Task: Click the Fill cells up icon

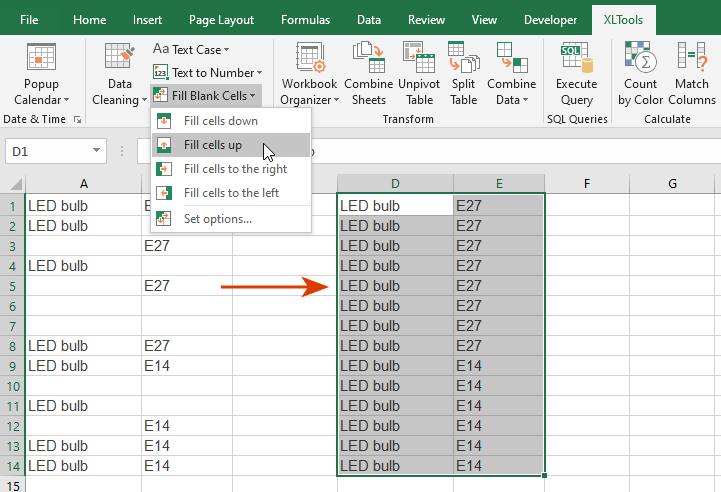Action: pos(164,145)
